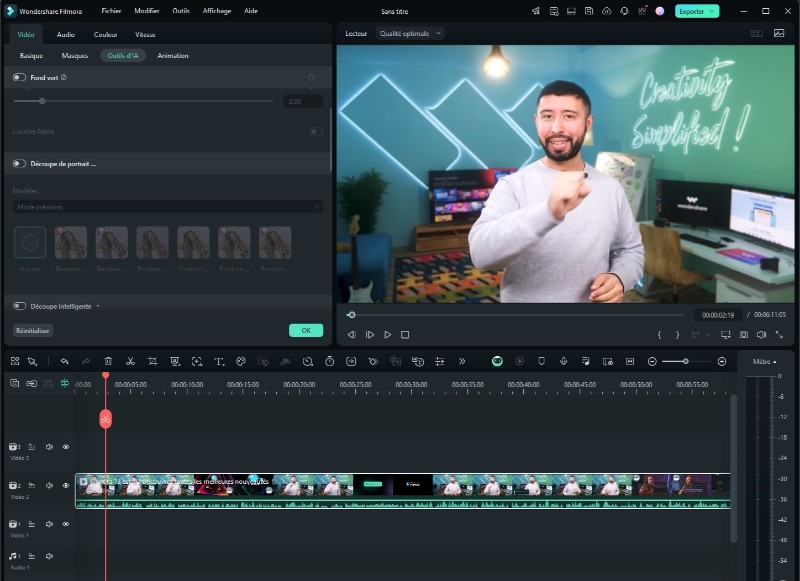Open the text tool (T icon)
The image size is (800, 581).
point(219,362)
